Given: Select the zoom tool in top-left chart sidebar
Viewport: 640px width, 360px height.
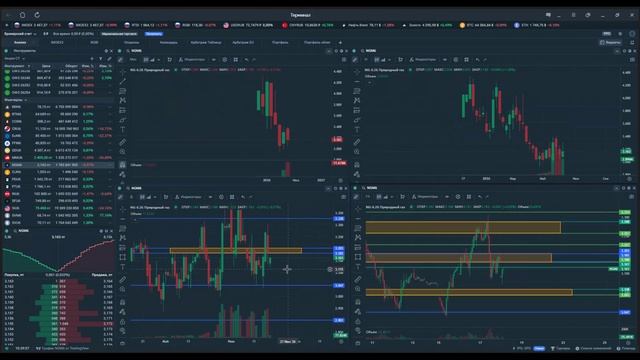Looking at the screenshot, I should (122, 152).
